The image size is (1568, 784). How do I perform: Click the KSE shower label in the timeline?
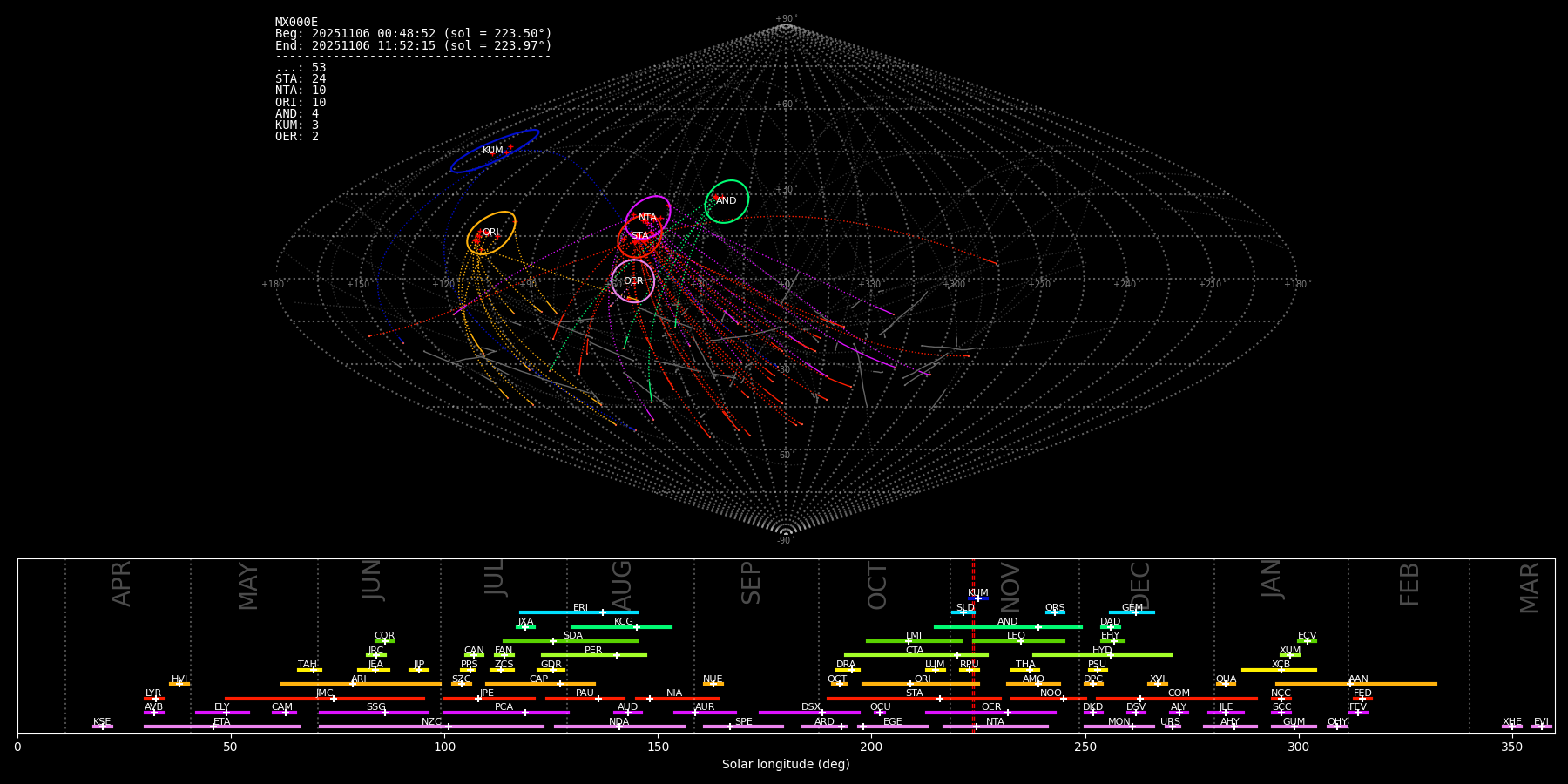(102, 722)
